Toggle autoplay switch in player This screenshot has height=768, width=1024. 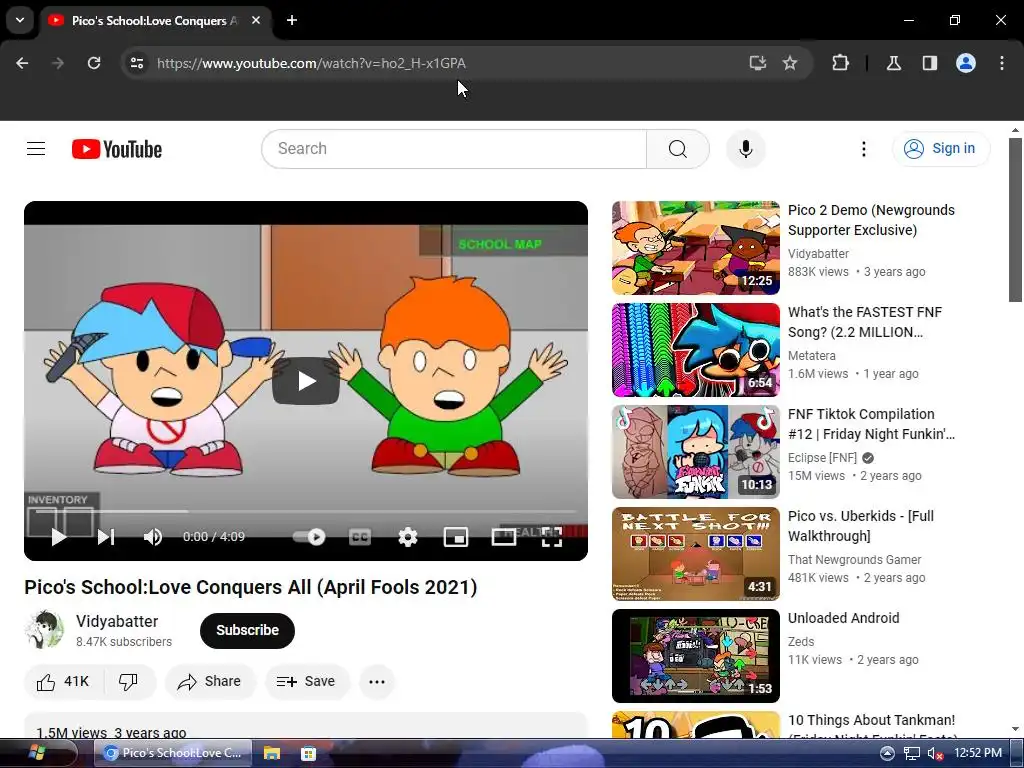pyautogui.click(x=309, y=537)
